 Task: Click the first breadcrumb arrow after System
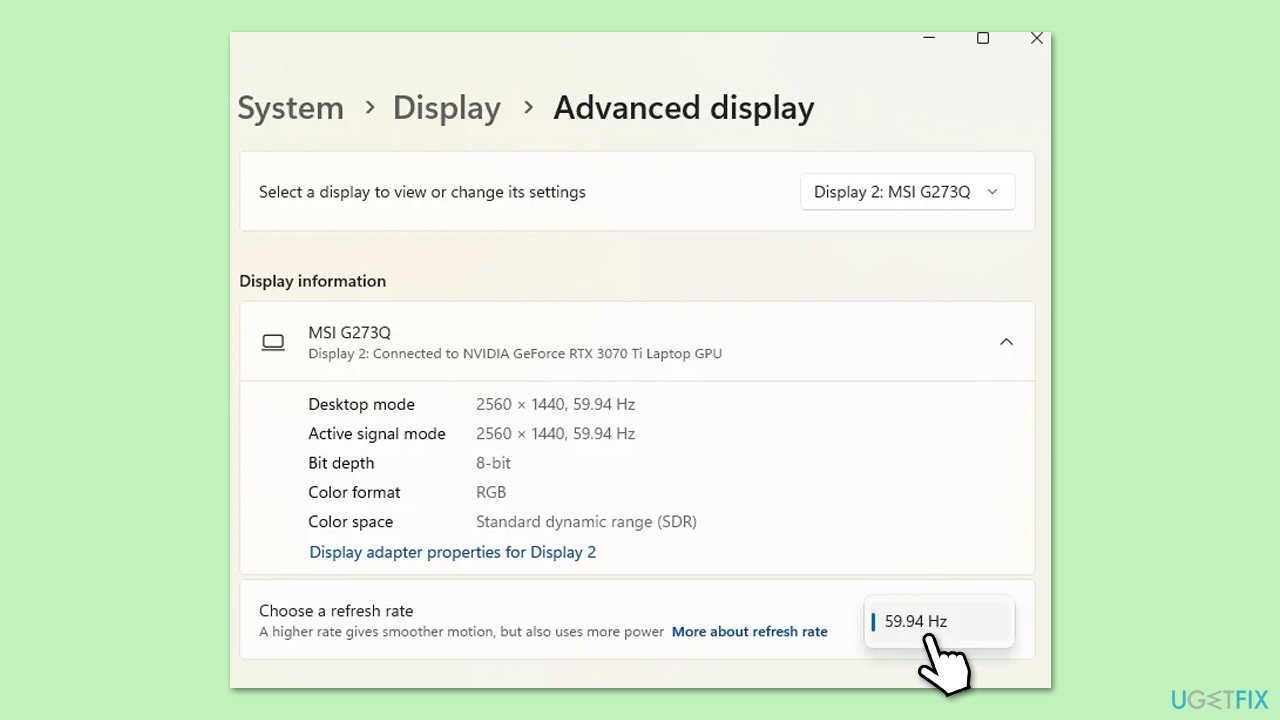click(370, 107)
